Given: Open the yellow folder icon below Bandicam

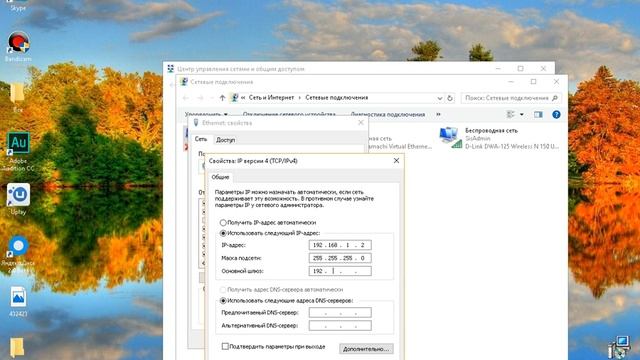Looking at the screenshot, I should 18,93.
